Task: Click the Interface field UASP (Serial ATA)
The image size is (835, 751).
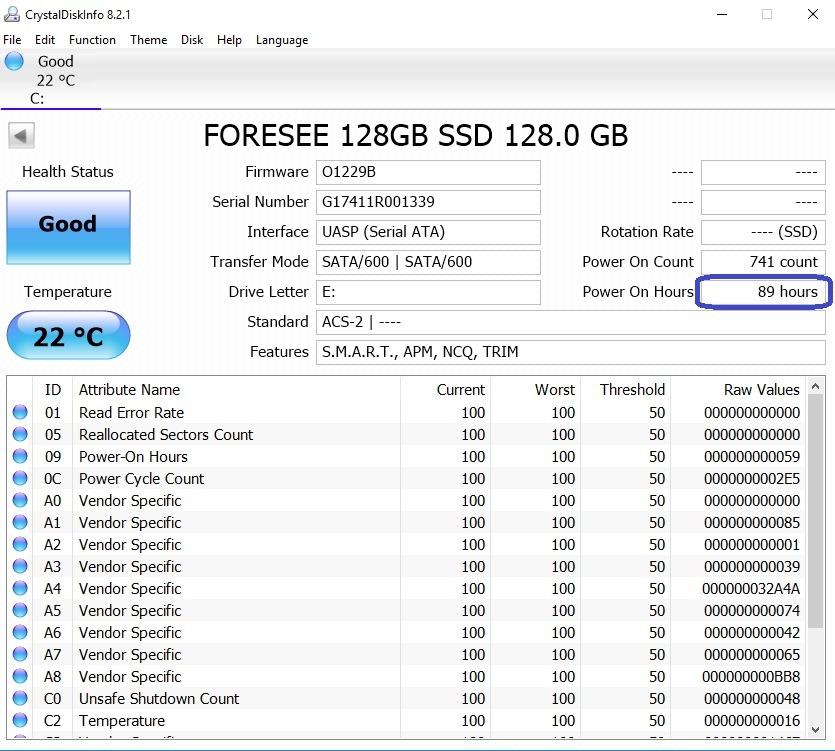Action: [428, 232]
